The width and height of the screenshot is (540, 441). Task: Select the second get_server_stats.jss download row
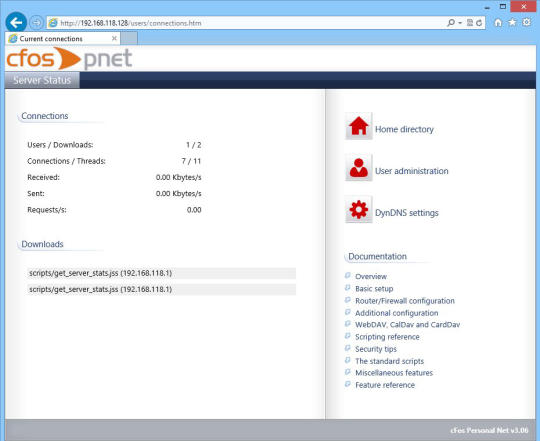tap(161, 290)
